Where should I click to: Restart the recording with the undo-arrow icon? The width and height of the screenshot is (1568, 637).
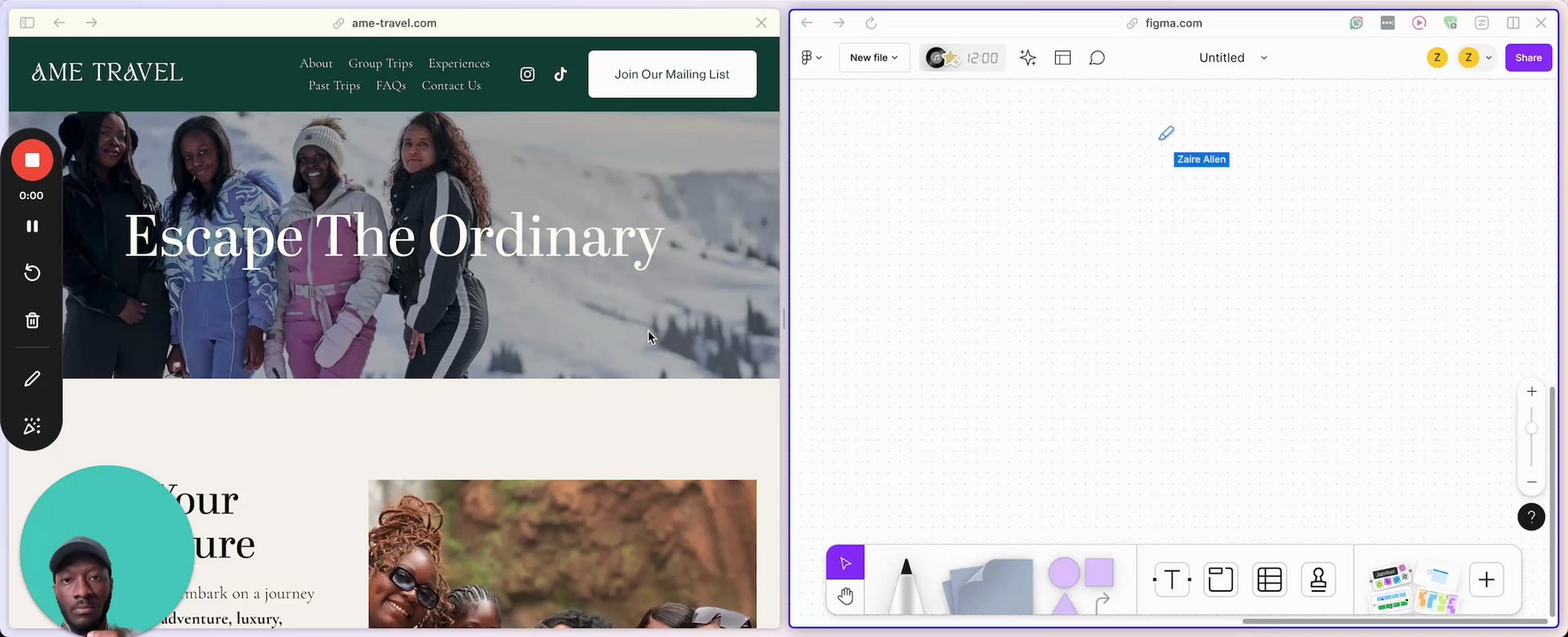[32, 272]
